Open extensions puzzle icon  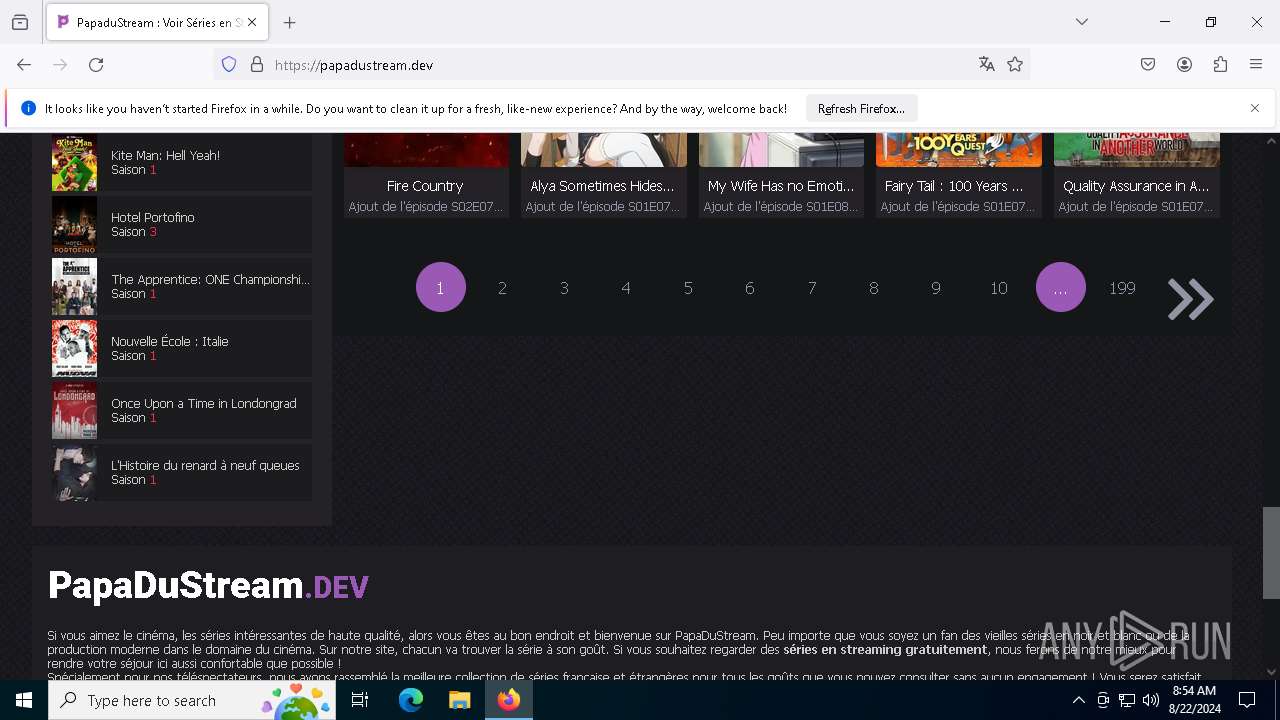(x=1220, y=65)
